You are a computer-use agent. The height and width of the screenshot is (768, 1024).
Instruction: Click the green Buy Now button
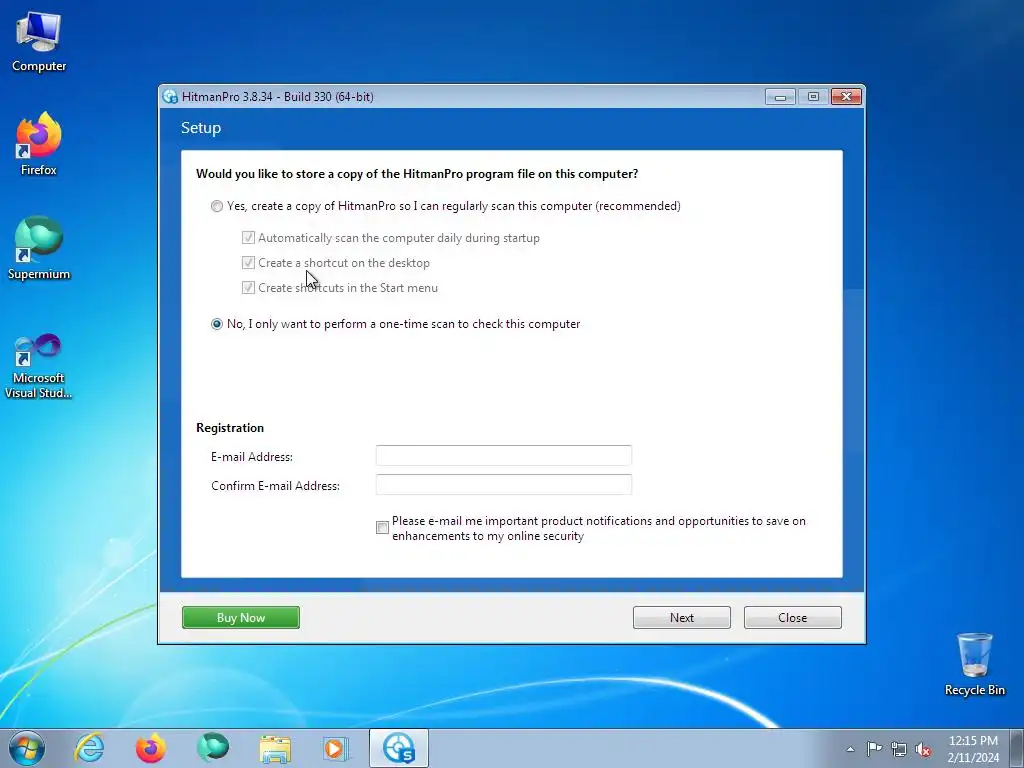coord(241,618)
